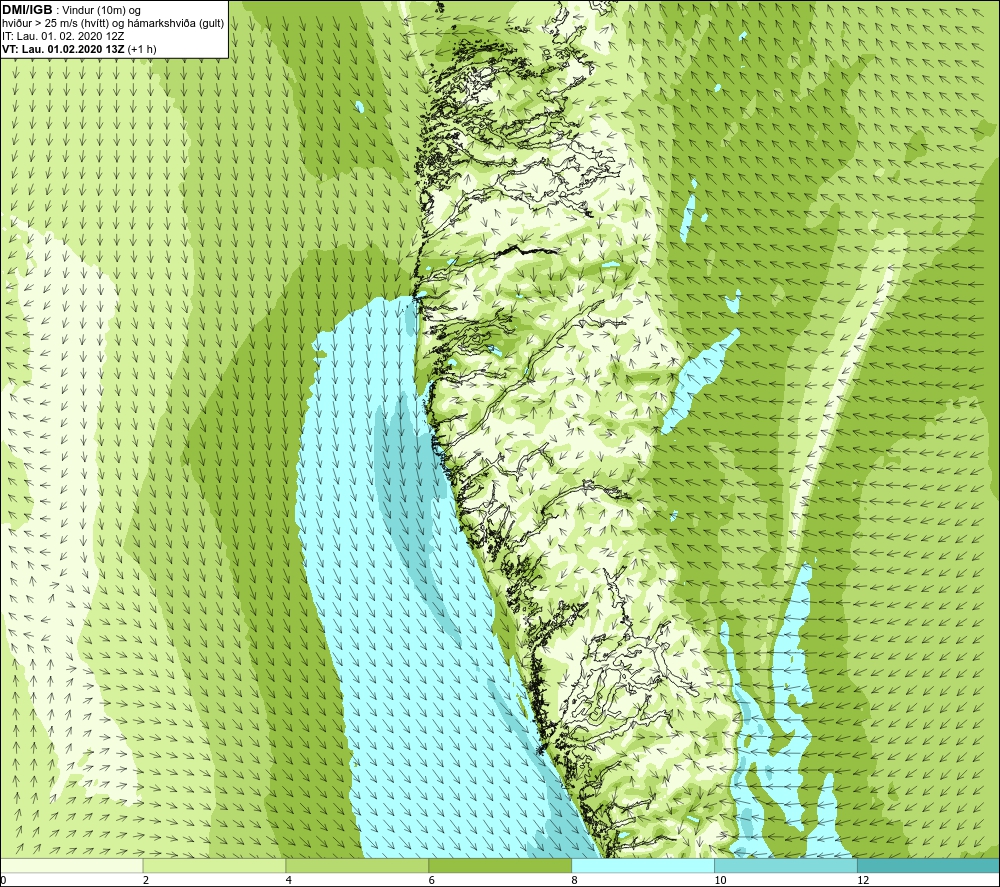Click the 6–8 m/s dark green legend swatch
This screenshot has height=887, width=1000.
click(500, 865)
